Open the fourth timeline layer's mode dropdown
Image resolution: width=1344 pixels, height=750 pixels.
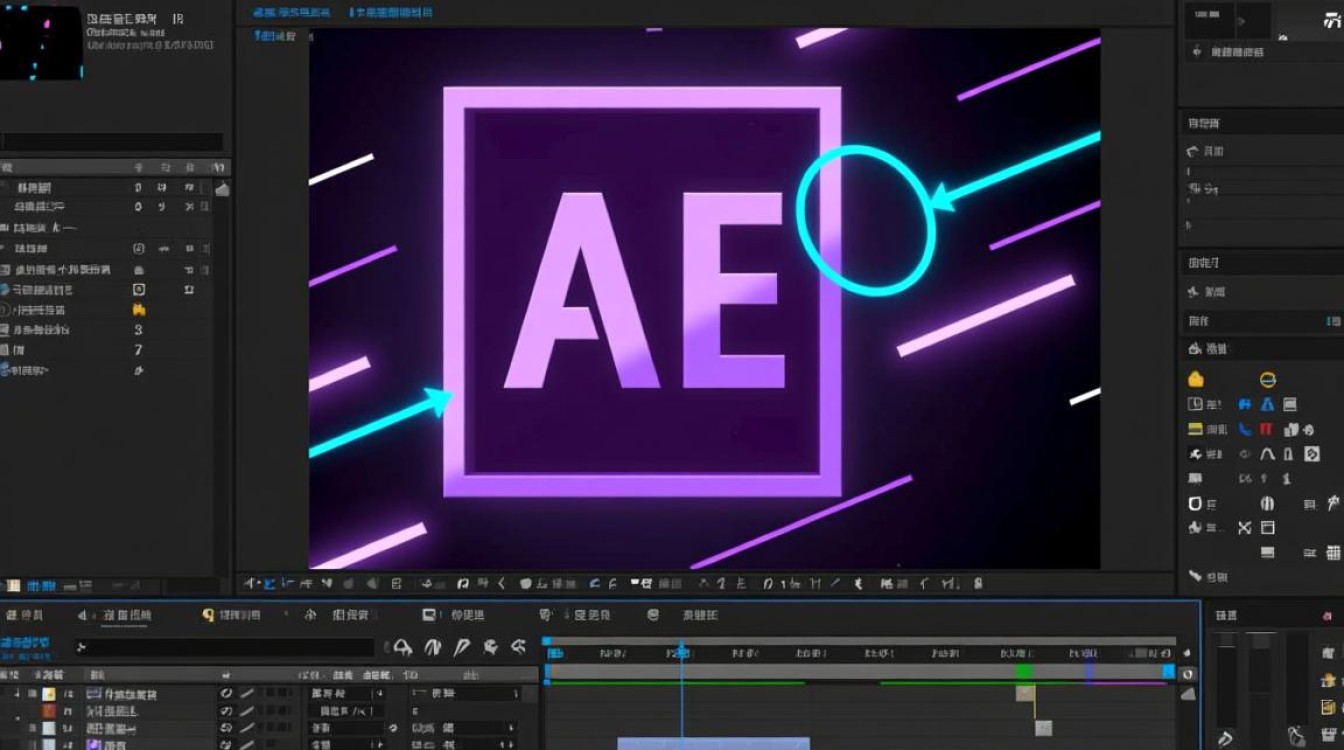click(345, 745)
